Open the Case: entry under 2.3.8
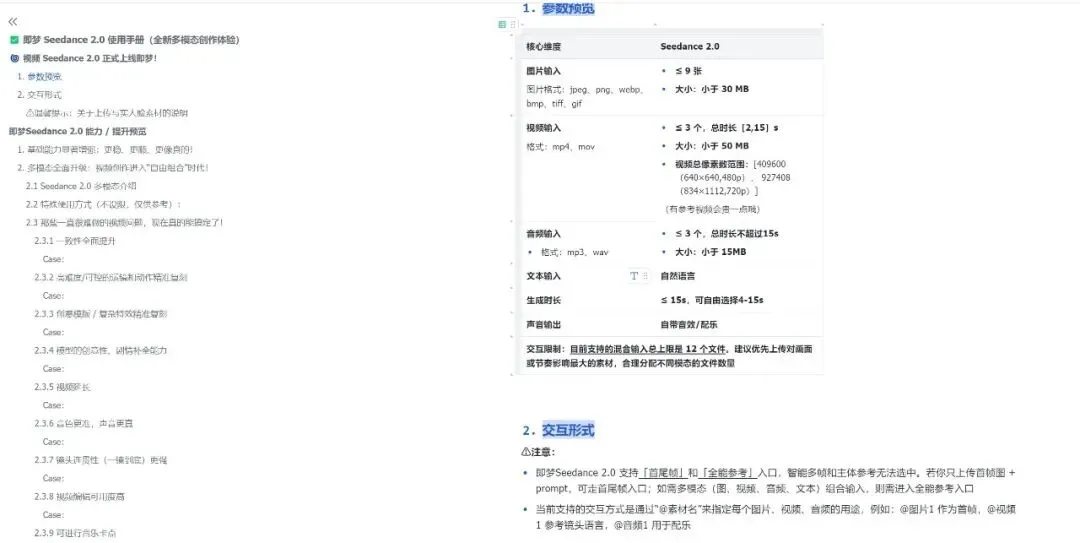The image size is (1080, 543). 53,515
